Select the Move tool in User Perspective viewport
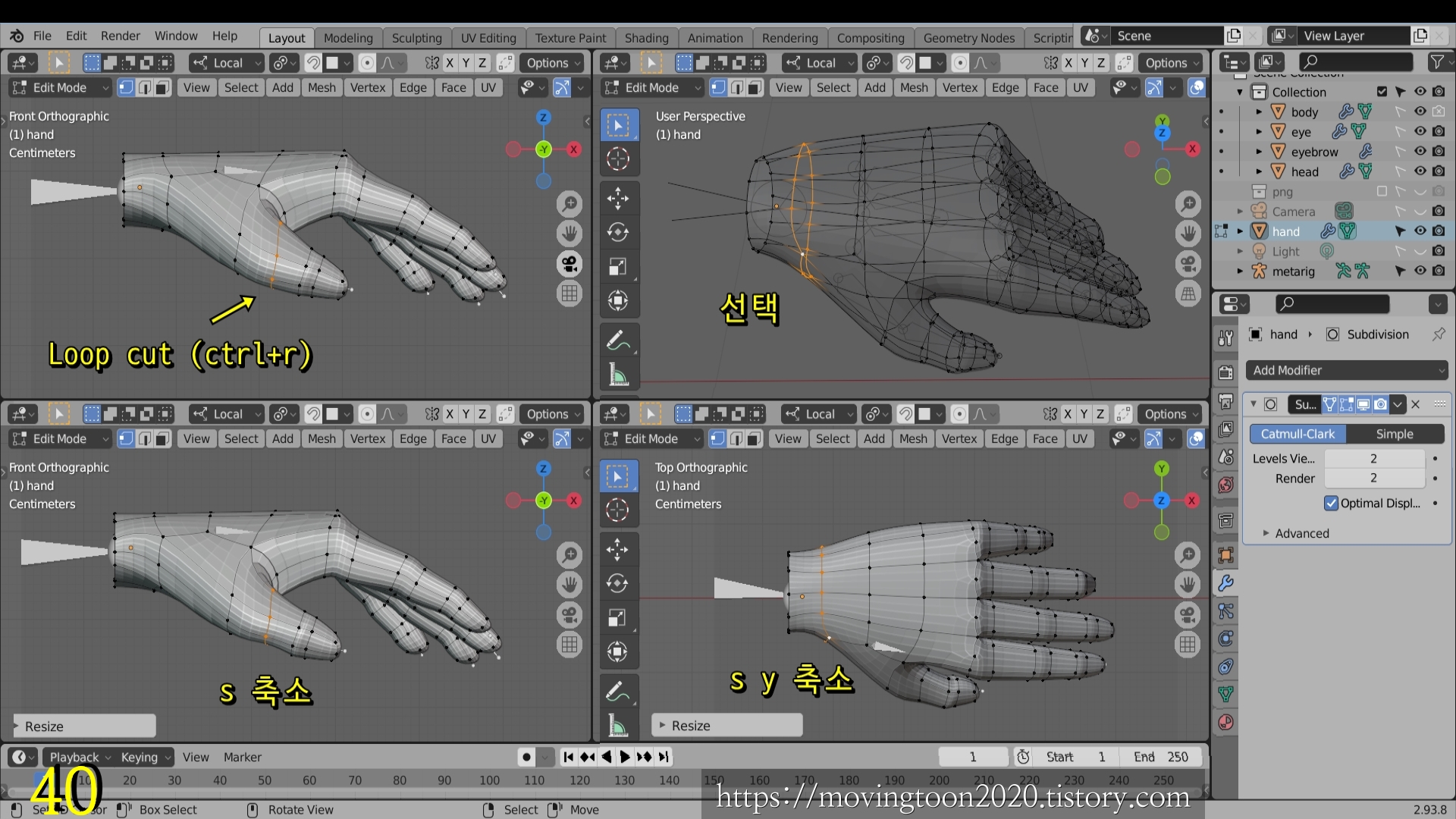 coord(618,198)
